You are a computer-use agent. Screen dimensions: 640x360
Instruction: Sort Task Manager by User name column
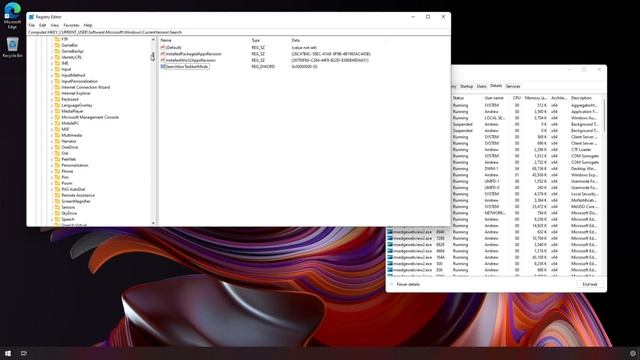pyautogui.click(x=494, y=98)
